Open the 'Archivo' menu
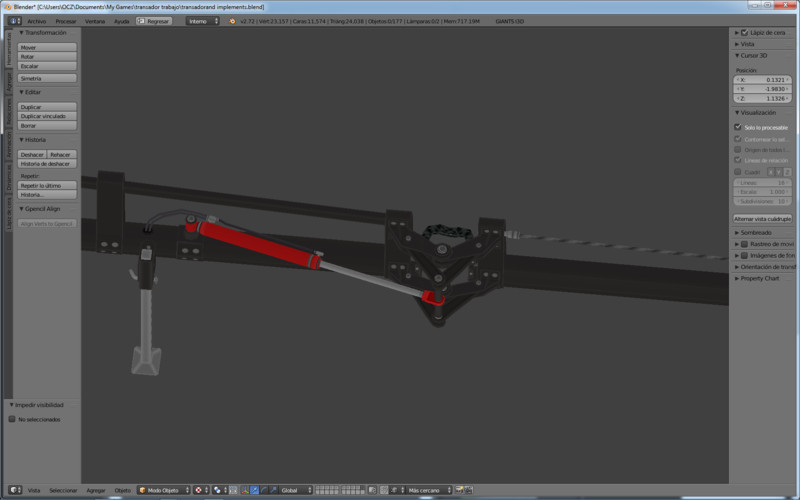Screen dimensions: 800x500 (36, 20)
